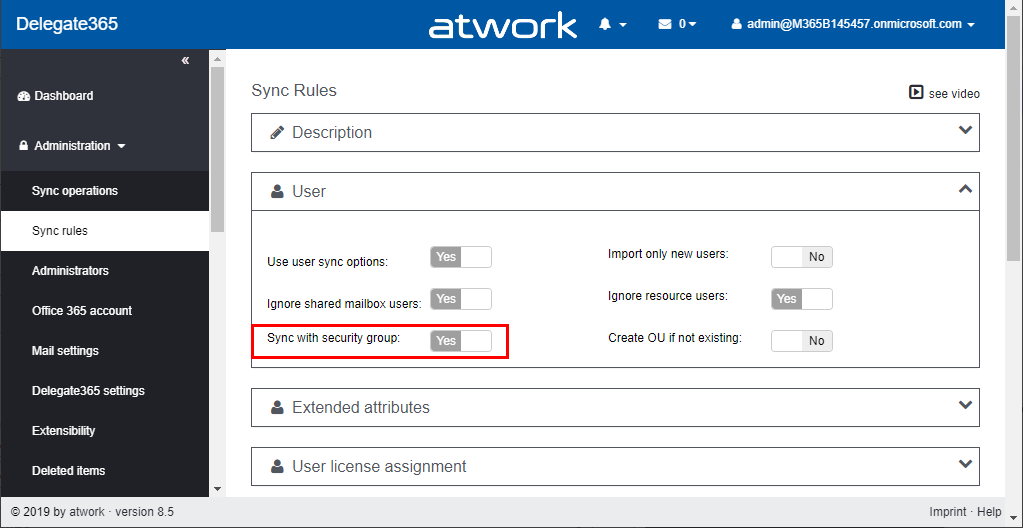Open Deleted items menu item
The height and width of the screenshot is (528, 1023).
point(105,471)
